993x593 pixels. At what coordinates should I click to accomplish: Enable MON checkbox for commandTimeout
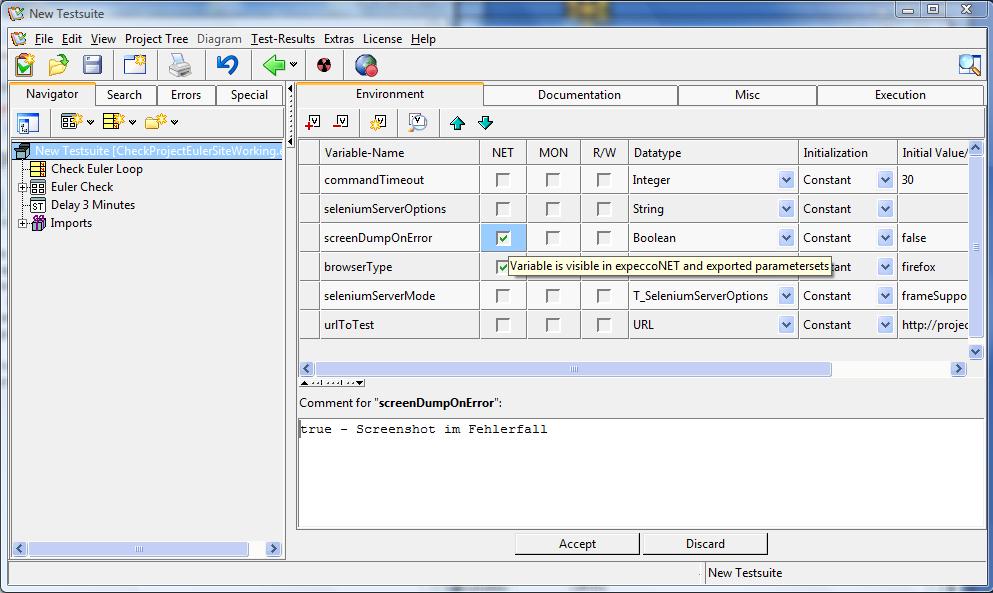point(553,180)
